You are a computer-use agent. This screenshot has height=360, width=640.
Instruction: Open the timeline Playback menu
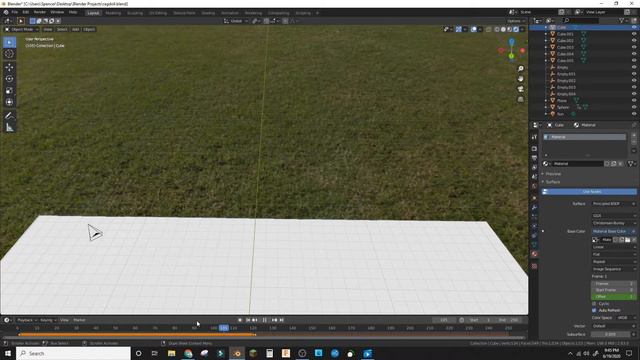tap(26, 320)
